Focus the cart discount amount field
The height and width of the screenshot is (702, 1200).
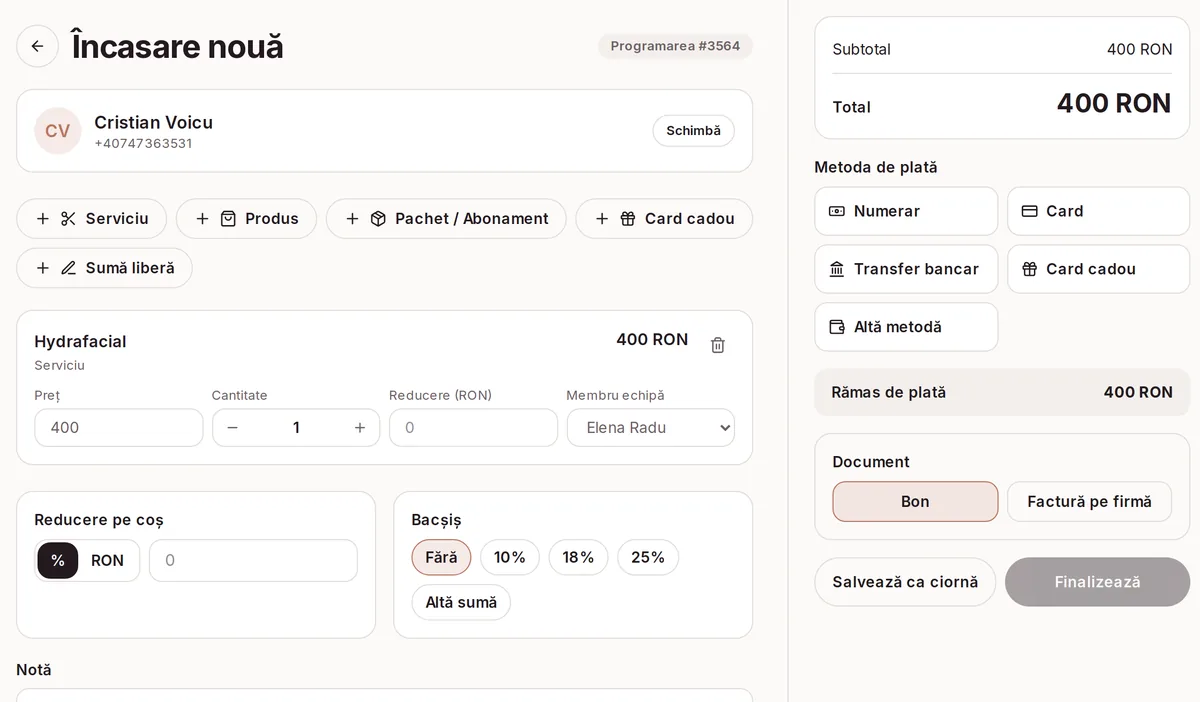pyautogui.click(x=253, y=561)
